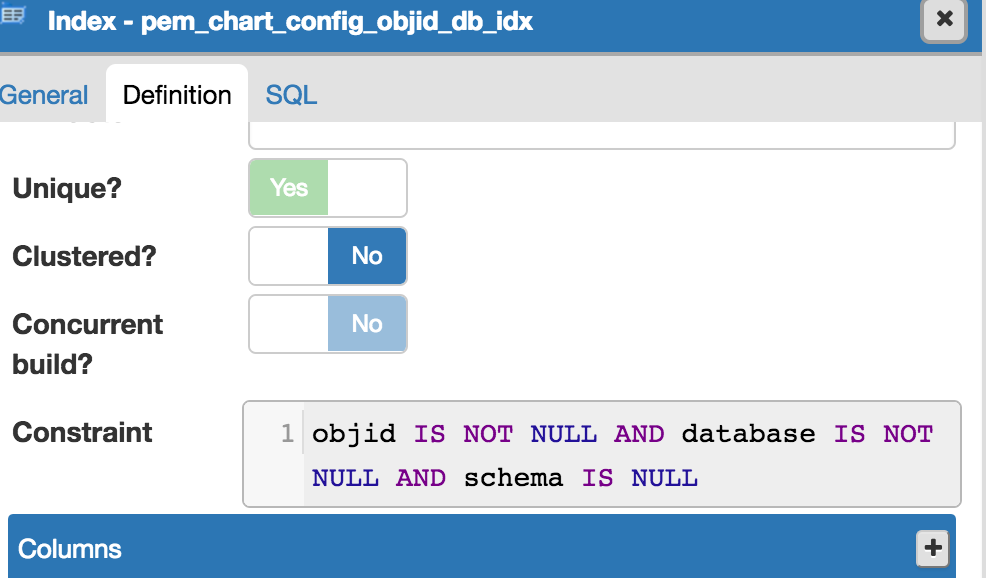Close the index properties dialog
The image size is (986, 578).
944,19
